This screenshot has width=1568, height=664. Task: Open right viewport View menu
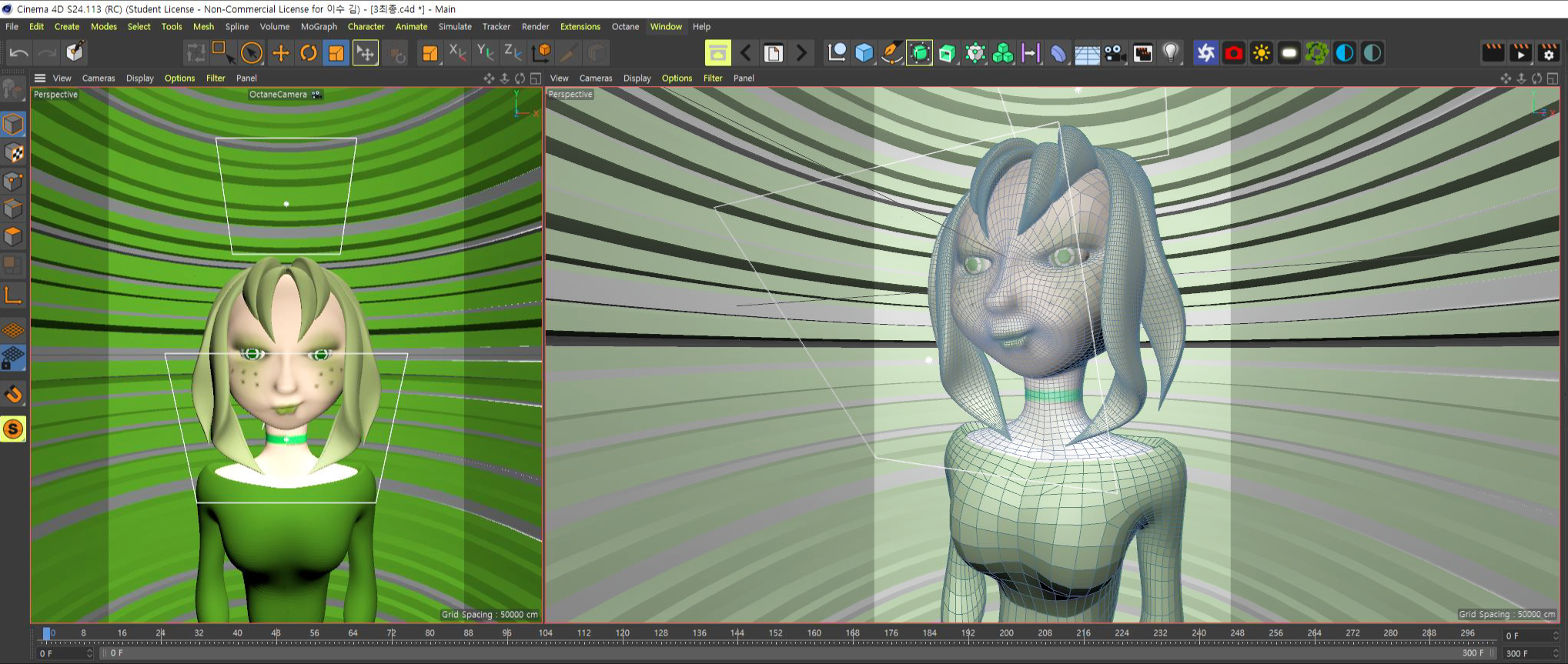click(x=560, y=78)
